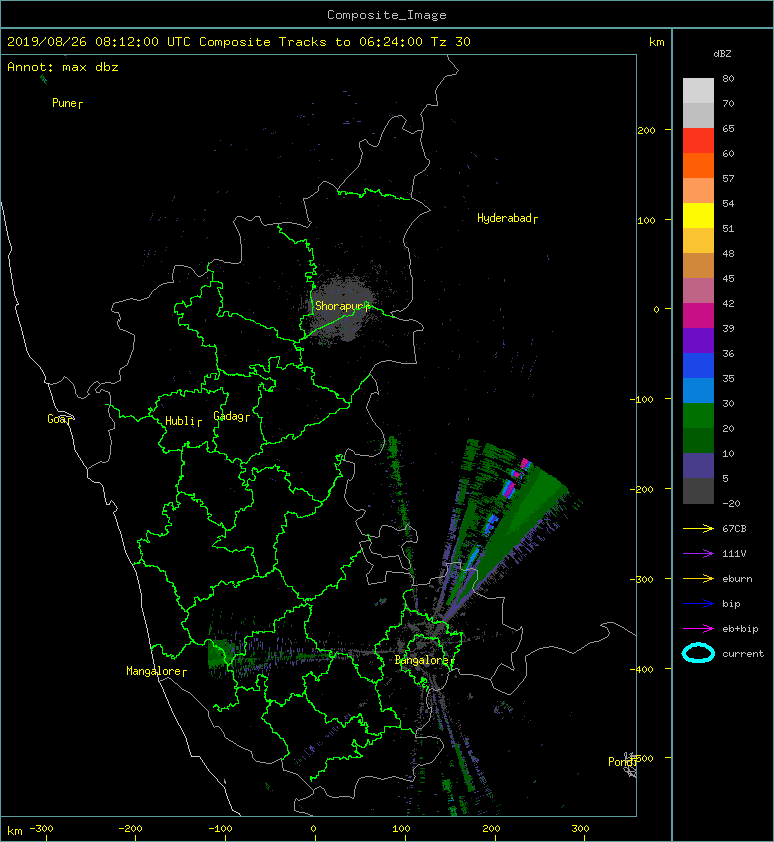The image size is (774, 842).
Task: Click the magenta eb+bip arrow legend icon
Action: (698, 629)
